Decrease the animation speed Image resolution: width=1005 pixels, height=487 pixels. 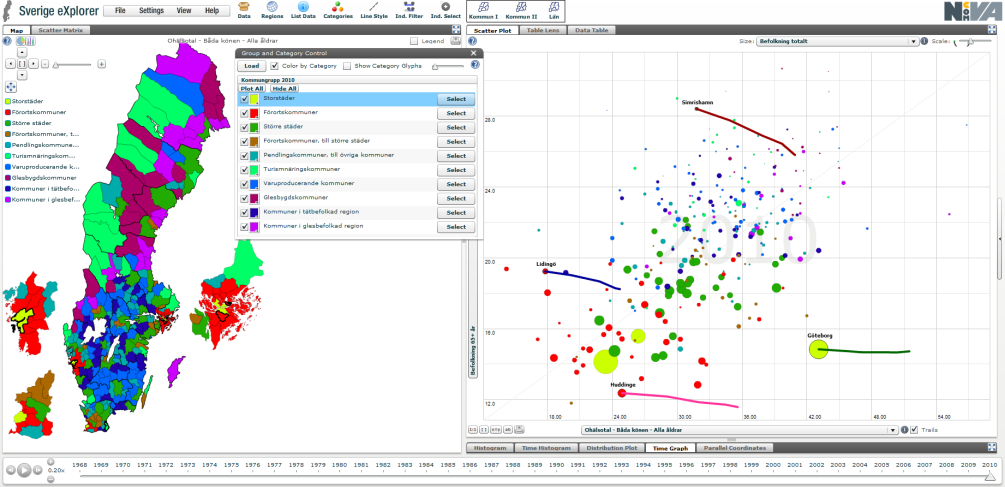(51, 479)
